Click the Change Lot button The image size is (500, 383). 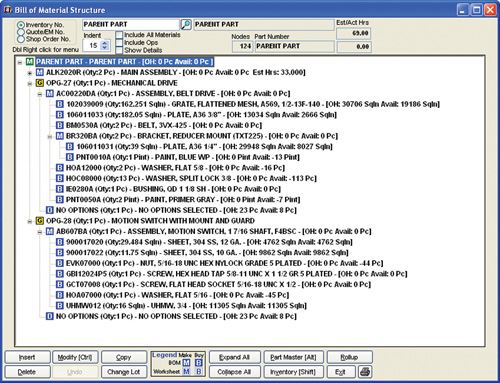[x=124, y=372]
